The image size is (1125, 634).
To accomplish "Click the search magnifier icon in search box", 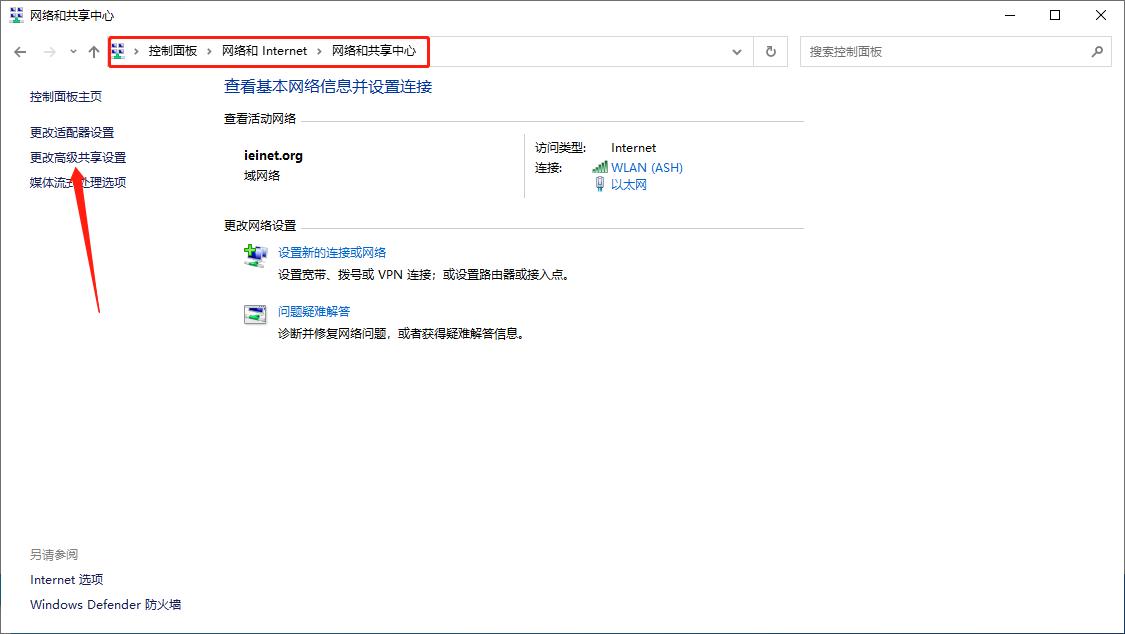I will tap(1097, 51).
